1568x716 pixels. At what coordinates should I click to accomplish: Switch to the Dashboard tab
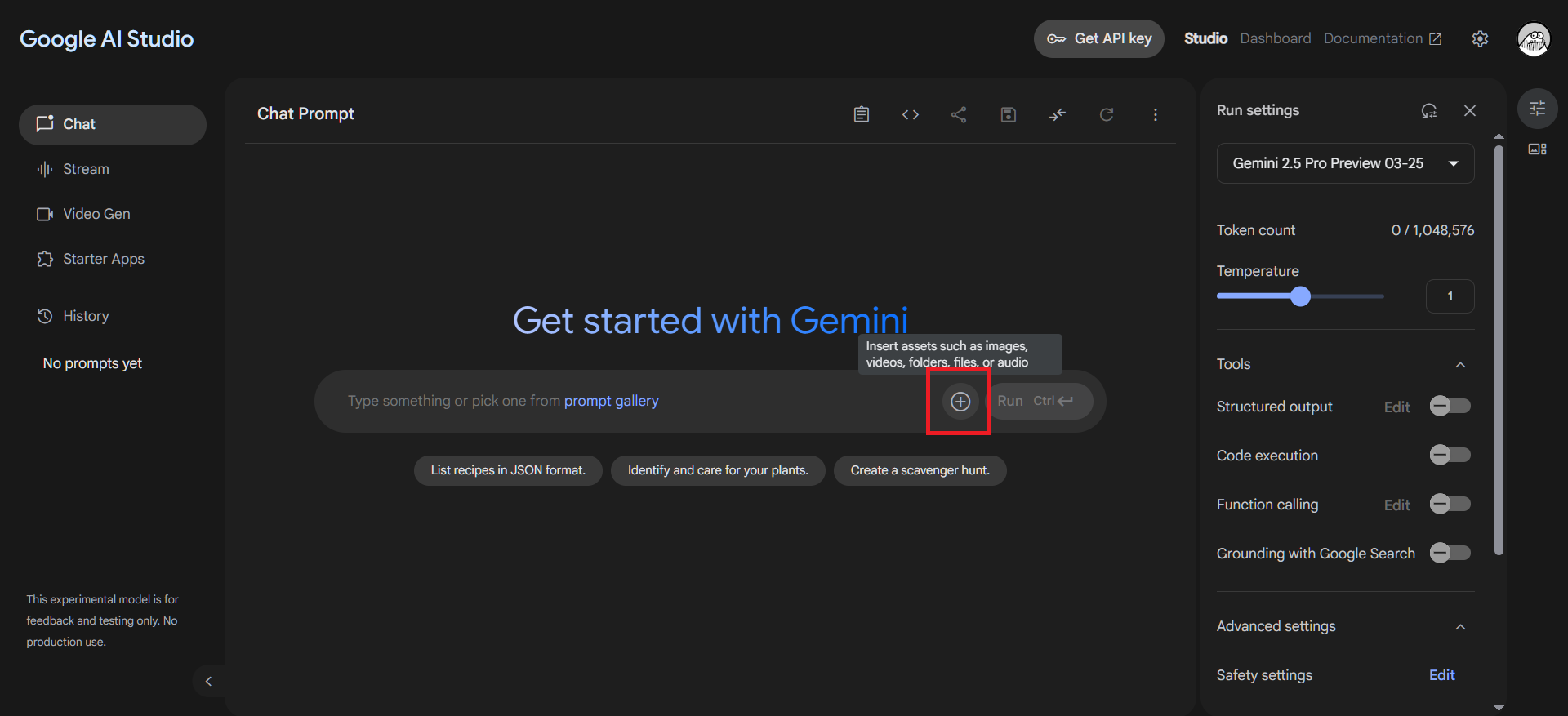click(x=1275, y=38)
